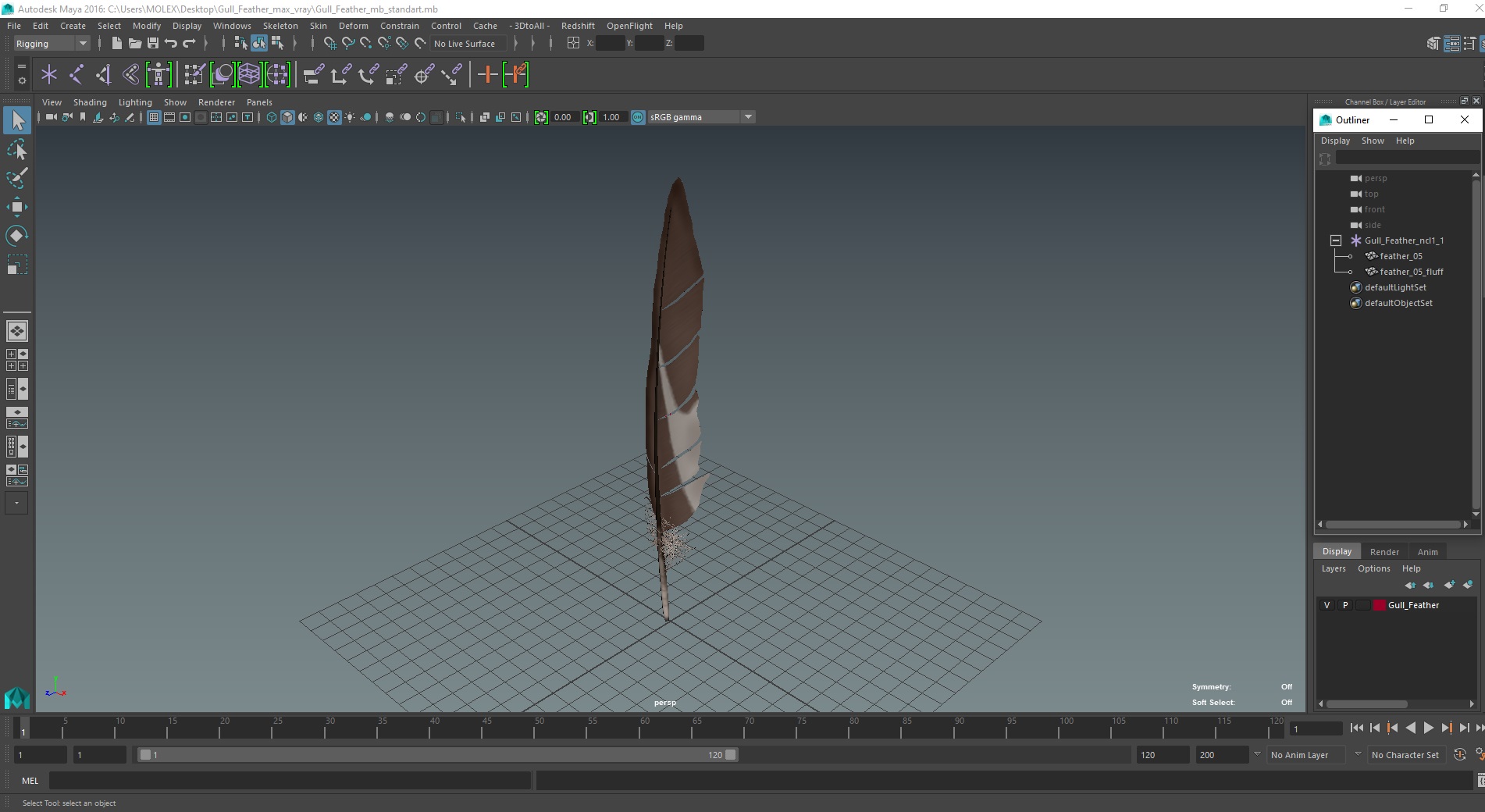Click the MEL command input field
Image resolution: width=1485 pixels, height=812 pixels.
[290, 780]
